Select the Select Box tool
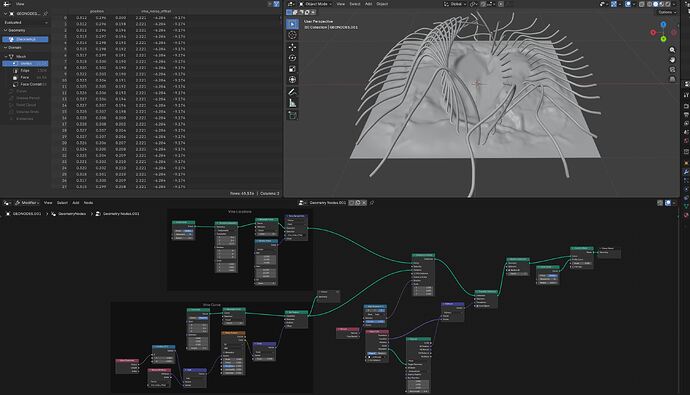The height and width of the screenshot is (395, 690). tap(292, 24)
